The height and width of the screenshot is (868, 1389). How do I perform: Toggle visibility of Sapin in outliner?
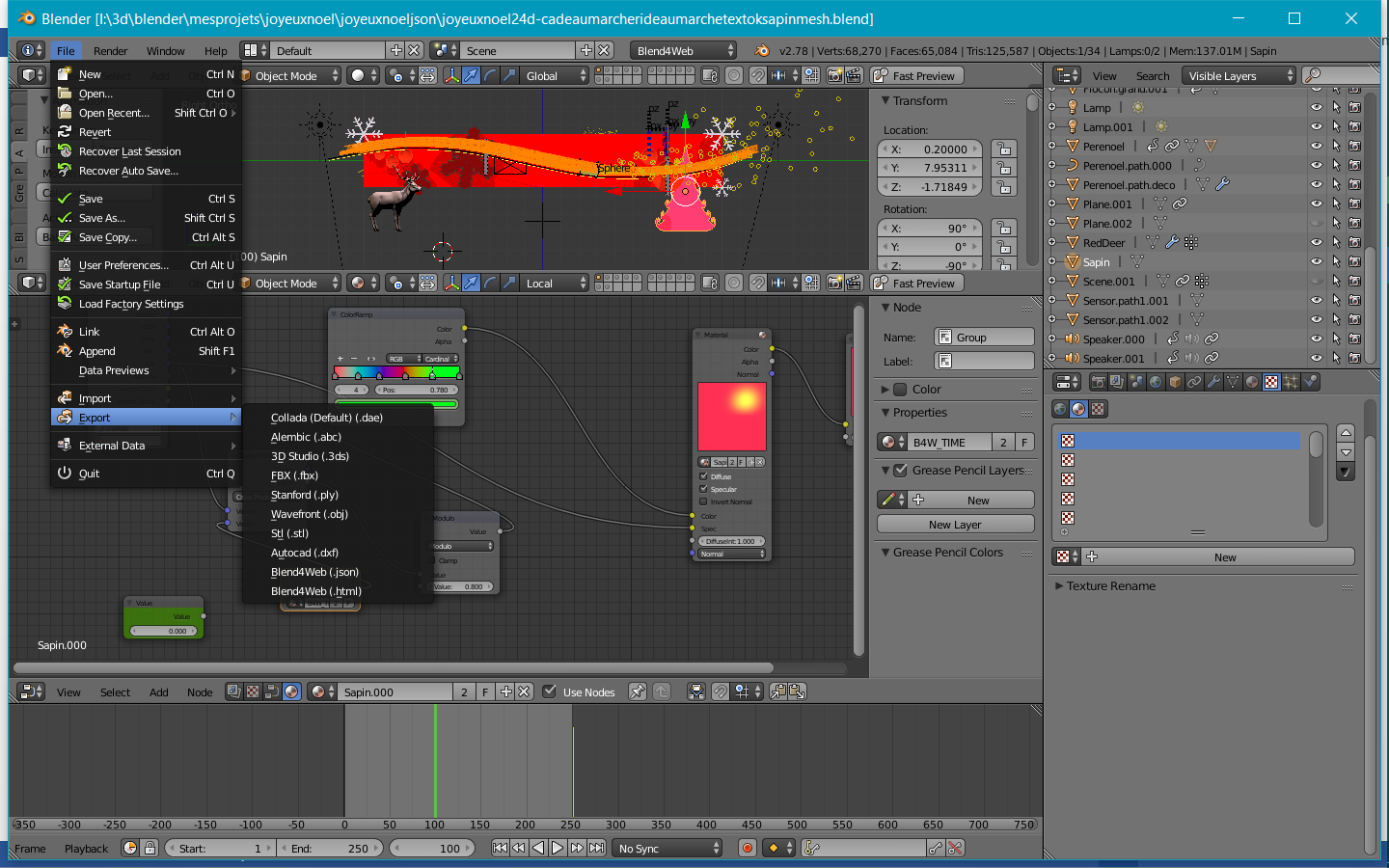tap(1316, 261)
